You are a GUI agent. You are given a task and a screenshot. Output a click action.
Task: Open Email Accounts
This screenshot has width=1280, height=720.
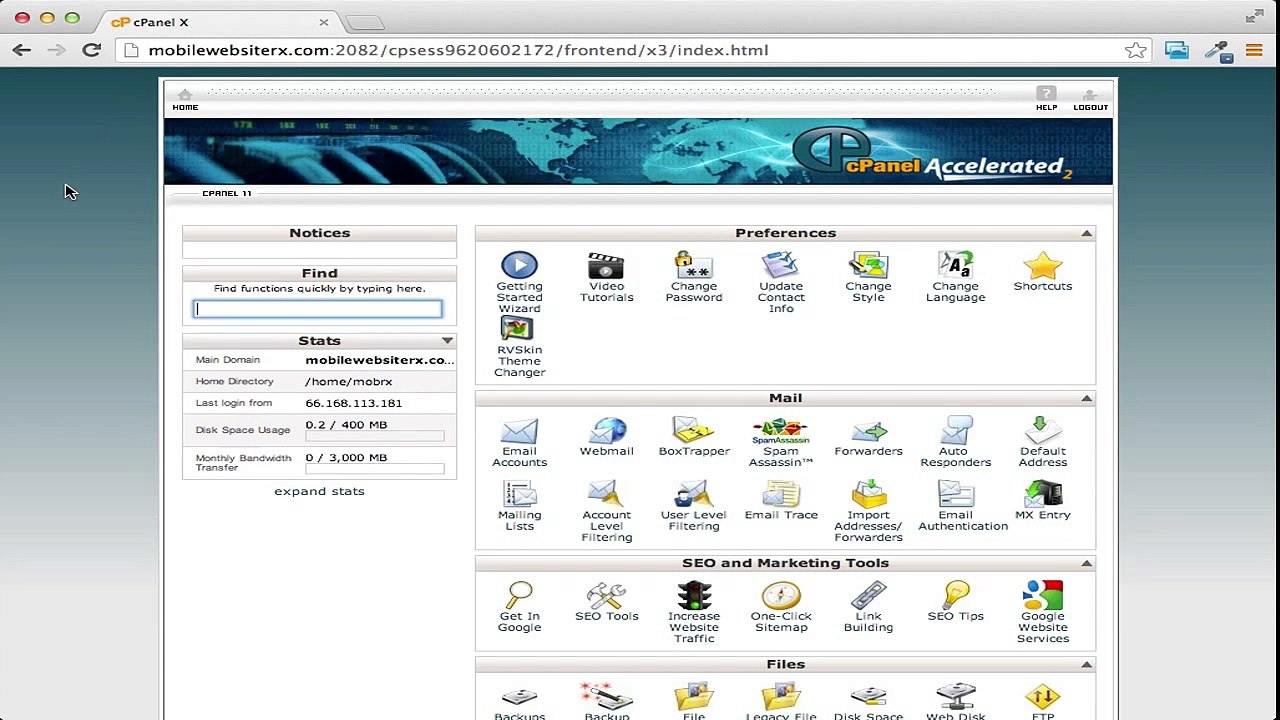(519, 442)
